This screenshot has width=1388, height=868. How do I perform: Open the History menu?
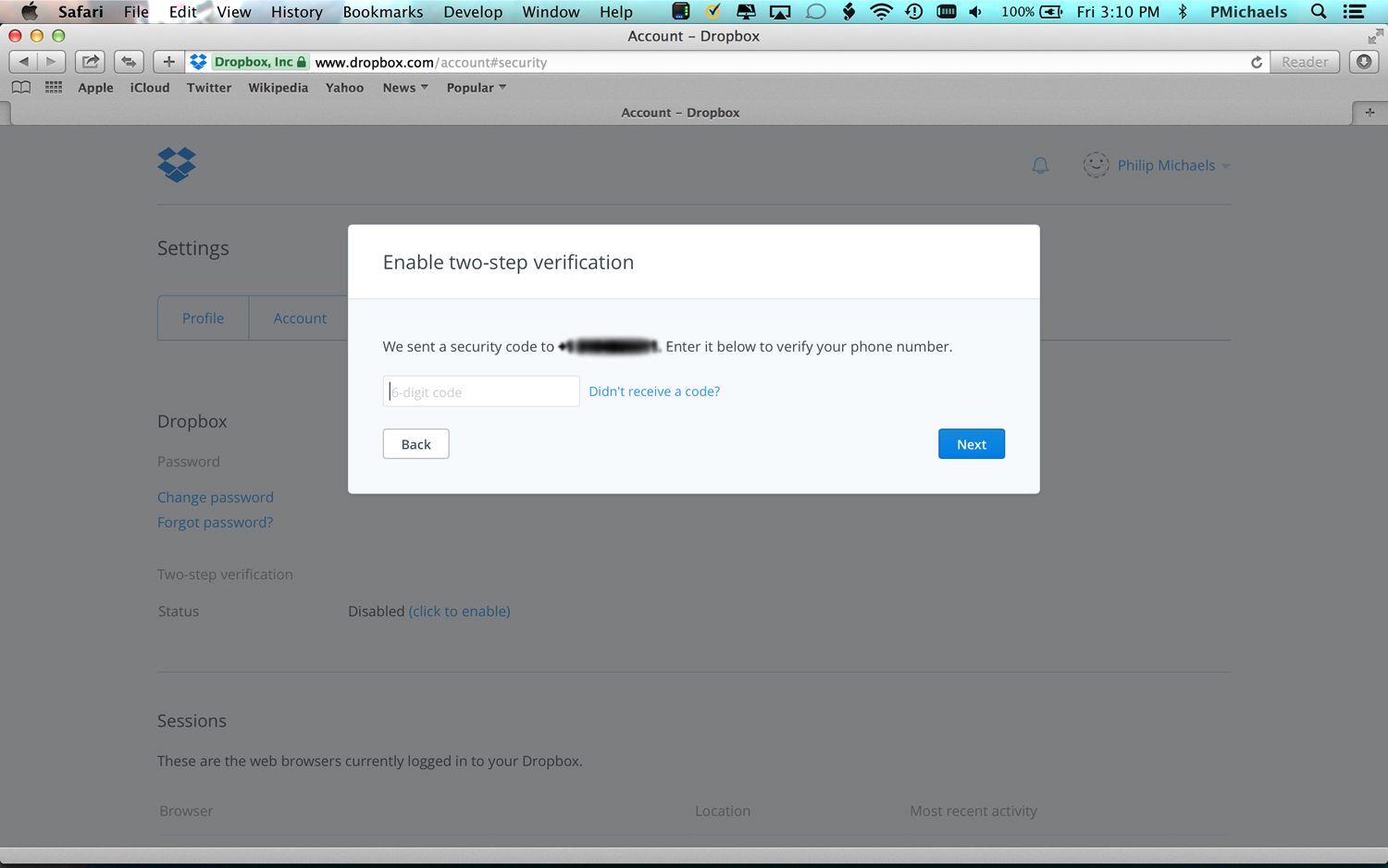(x=296, y=11)
